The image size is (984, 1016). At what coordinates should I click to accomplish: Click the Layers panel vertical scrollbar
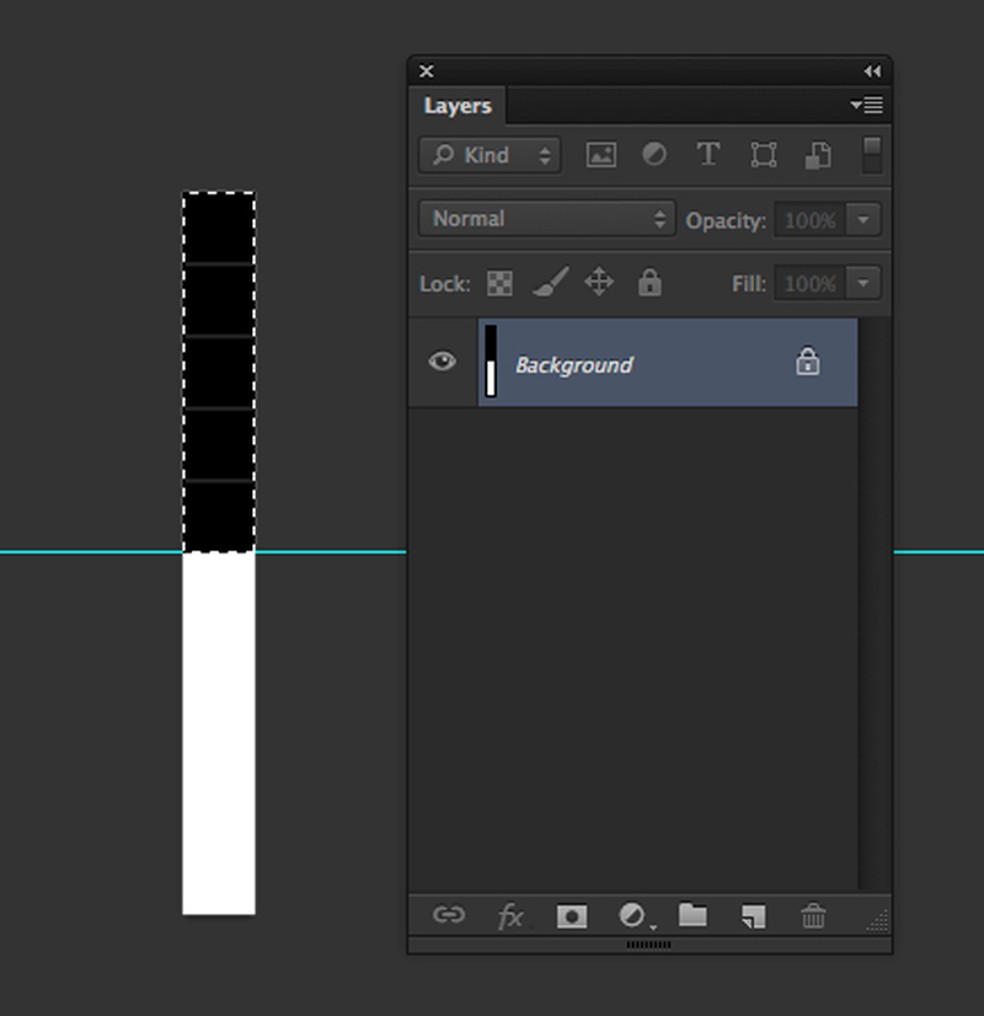pos(875,604)
